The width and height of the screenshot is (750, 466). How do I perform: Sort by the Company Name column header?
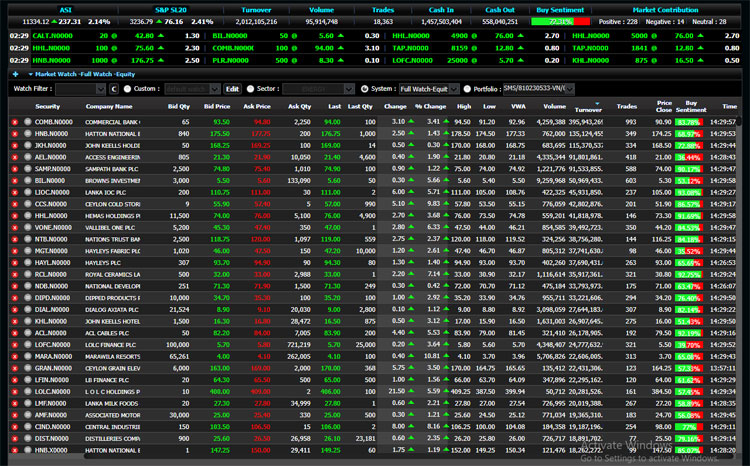point(109,106)
